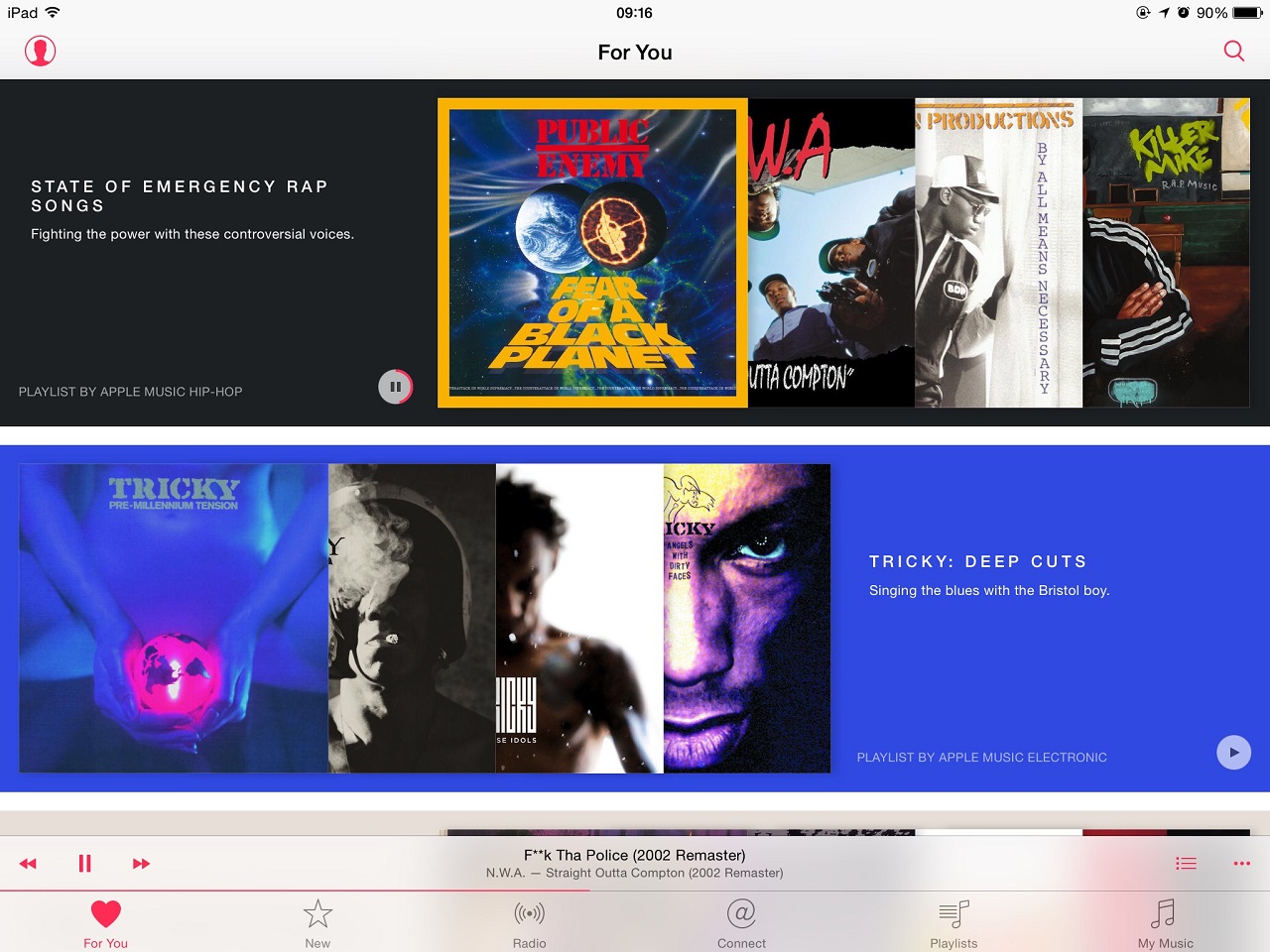
Task: Open the Angels With Dirty Faces cover
Action: [x=746, y=618]
